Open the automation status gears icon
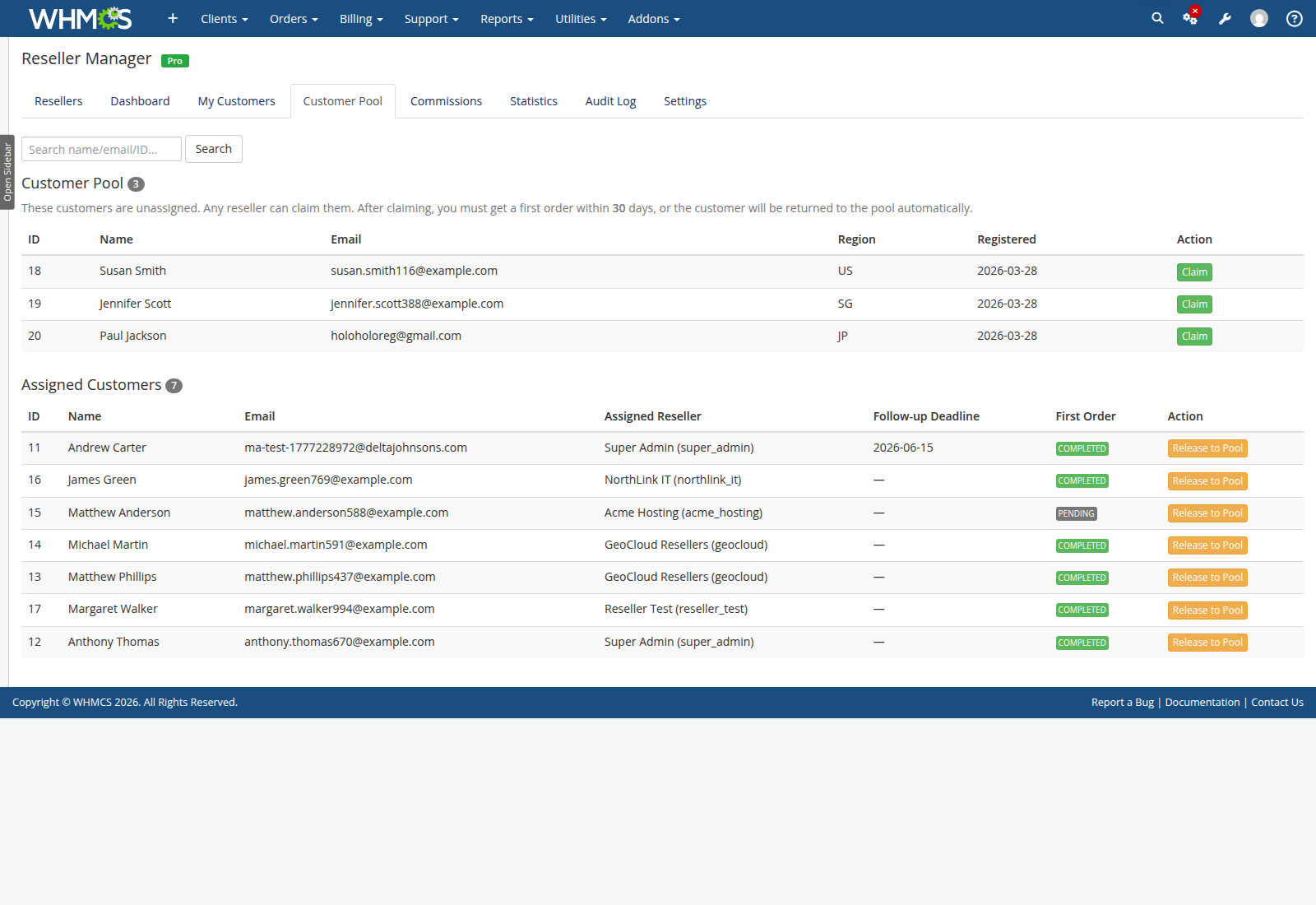This screenshot has width=1316, height=905. pos(1190,18)
